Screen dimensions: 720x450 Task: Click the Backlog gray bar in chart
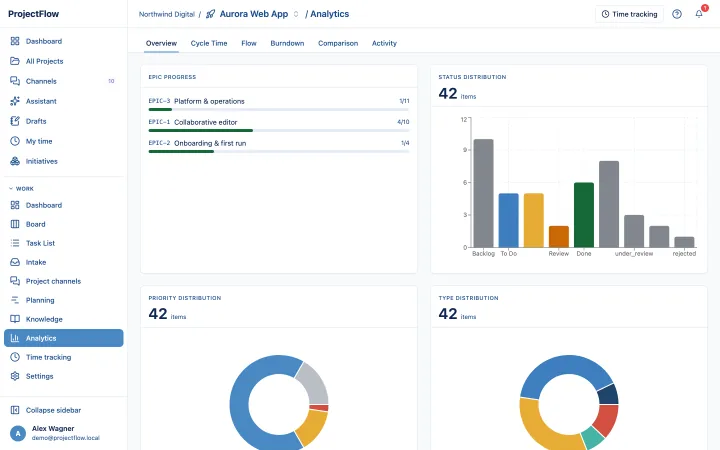point(484,193)
